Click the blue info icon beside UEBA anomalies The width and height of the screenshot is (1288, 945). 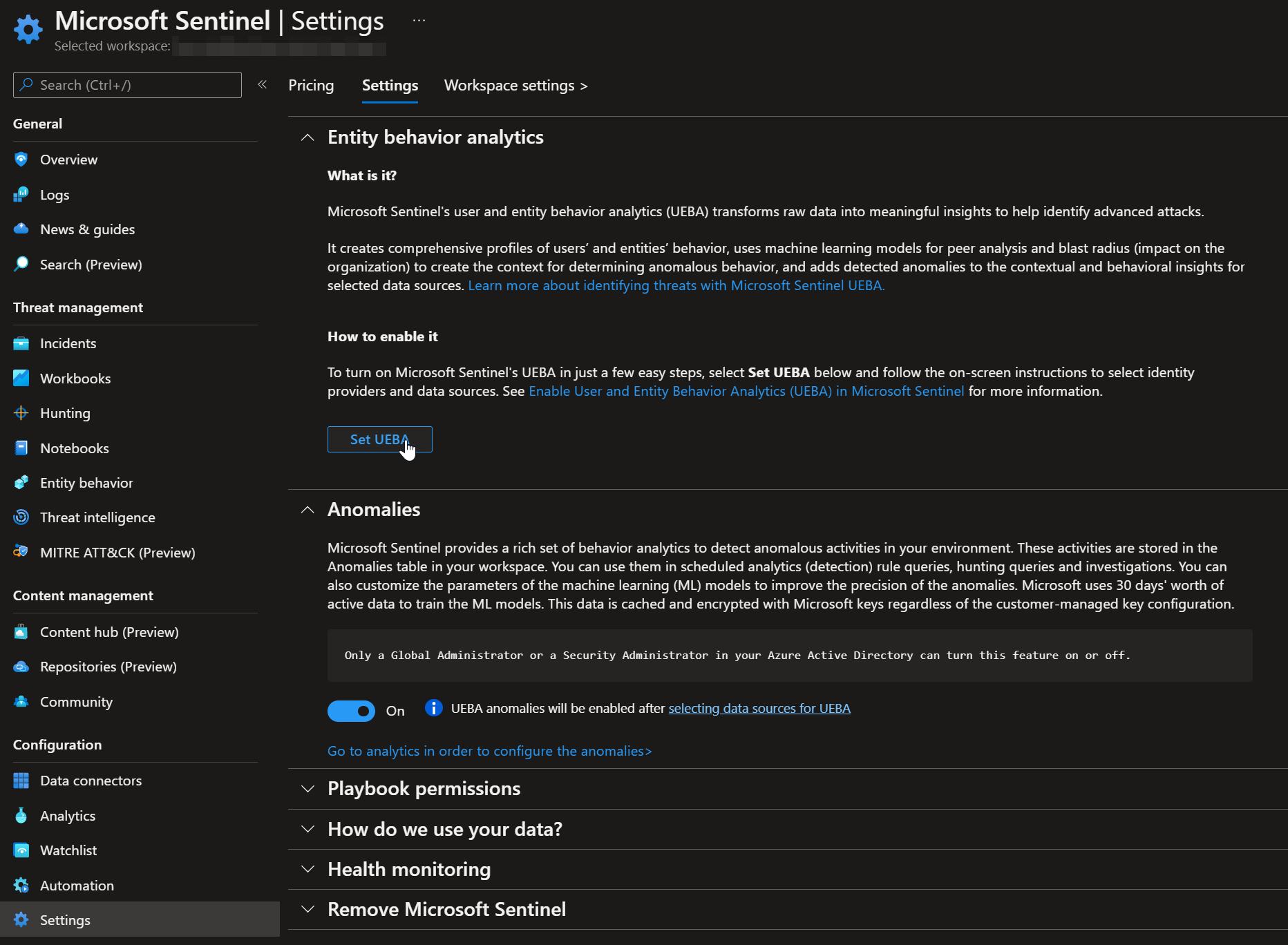coord(433,708)
